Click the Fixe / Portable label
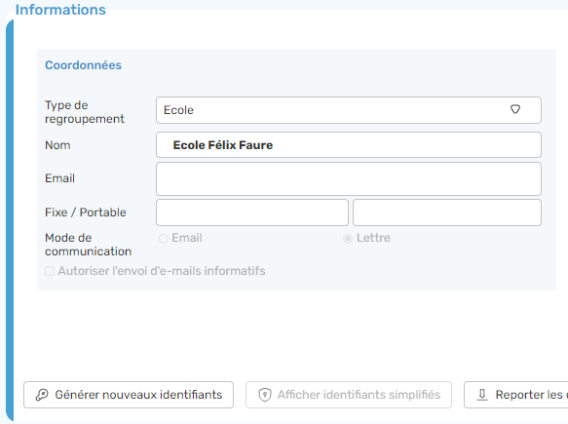Viewport: 568px width, 424px height. [85, 212]
